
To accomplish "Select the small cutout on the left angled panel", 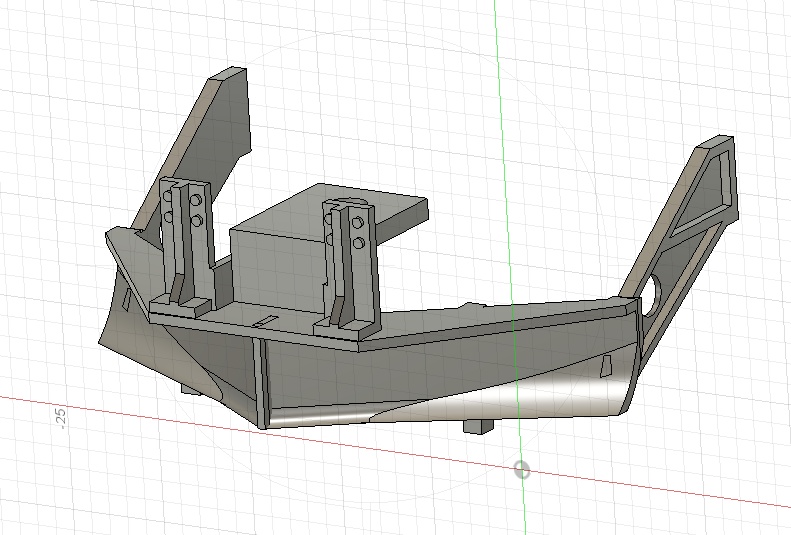I will (127, 300).
